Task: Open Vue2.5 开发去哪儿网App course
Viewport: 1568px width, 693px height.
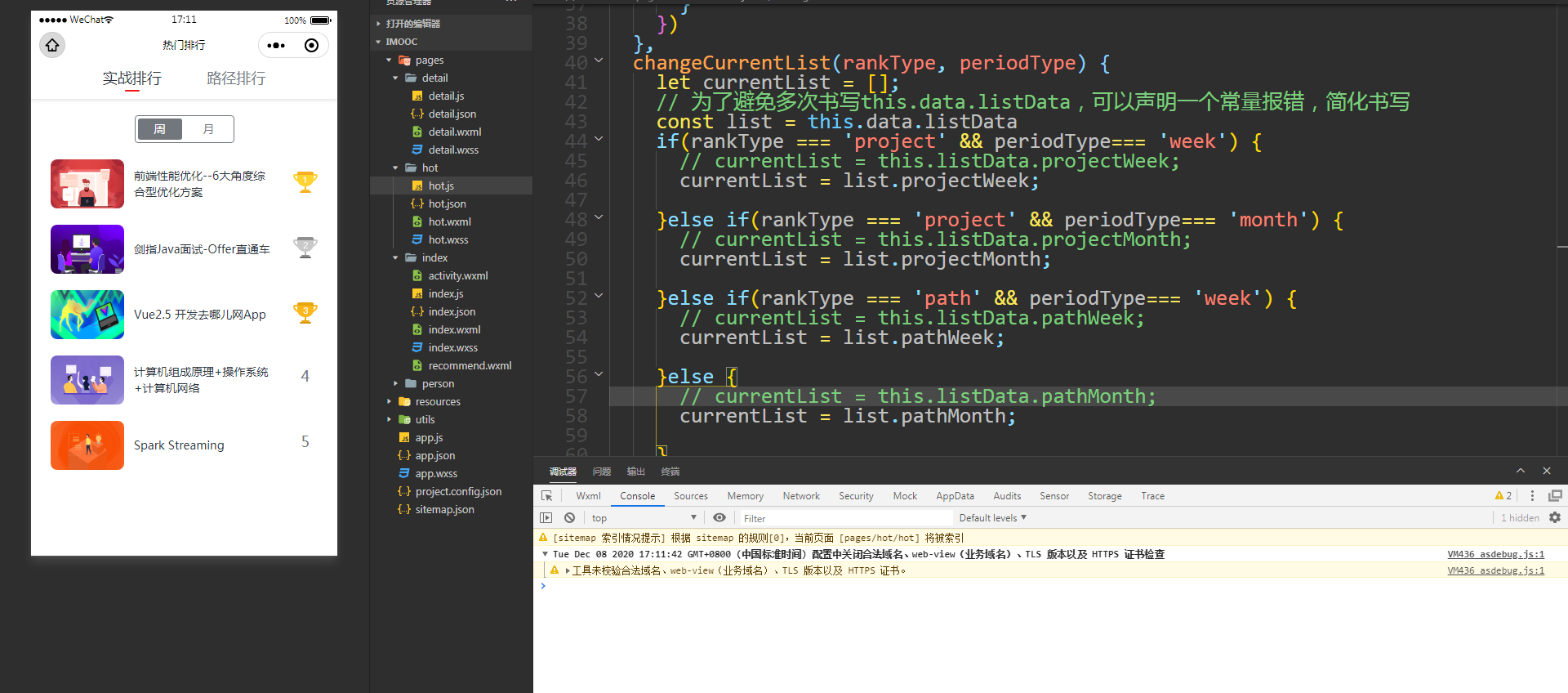Action: [184, 315]
